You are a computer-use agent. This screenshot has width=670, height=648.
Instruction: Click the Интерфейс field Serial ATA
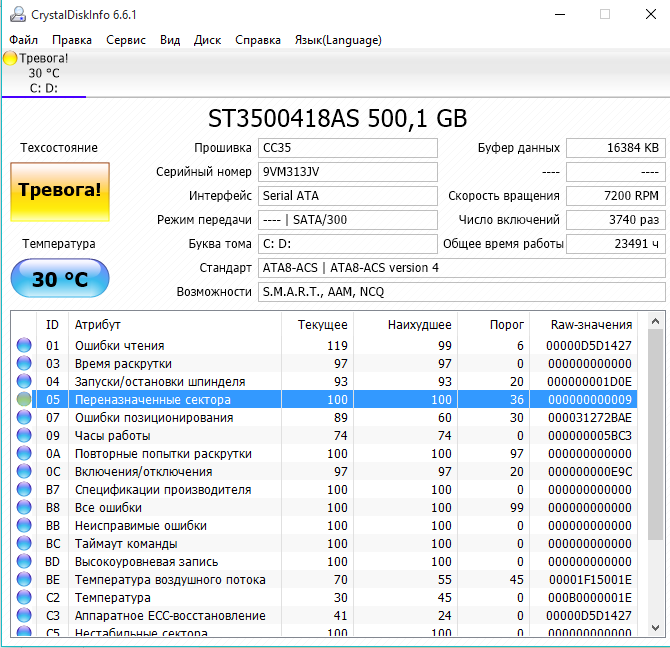pos(348,196)
